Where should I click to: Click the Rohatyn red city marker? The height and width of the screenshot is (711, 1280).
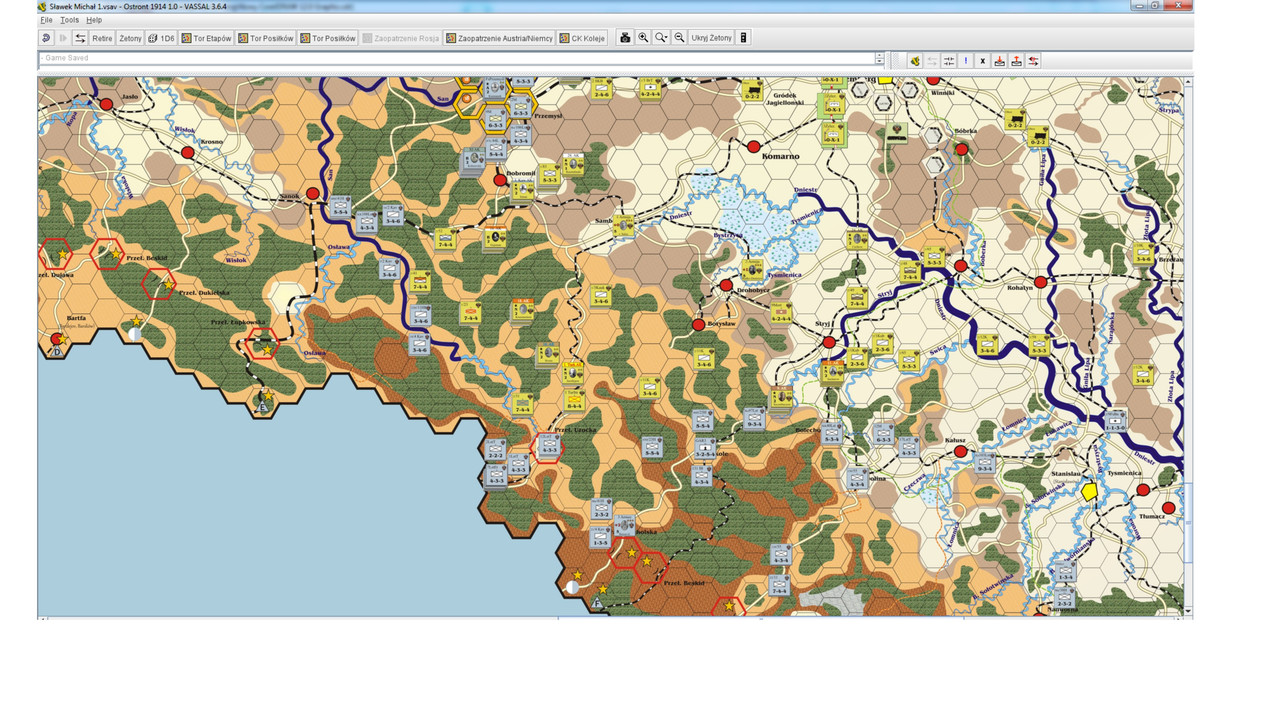click(x=1040, y=283)
